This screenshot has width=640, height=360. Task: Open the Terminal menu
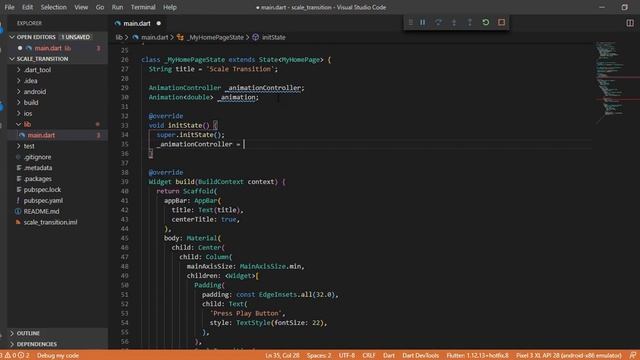143,7
